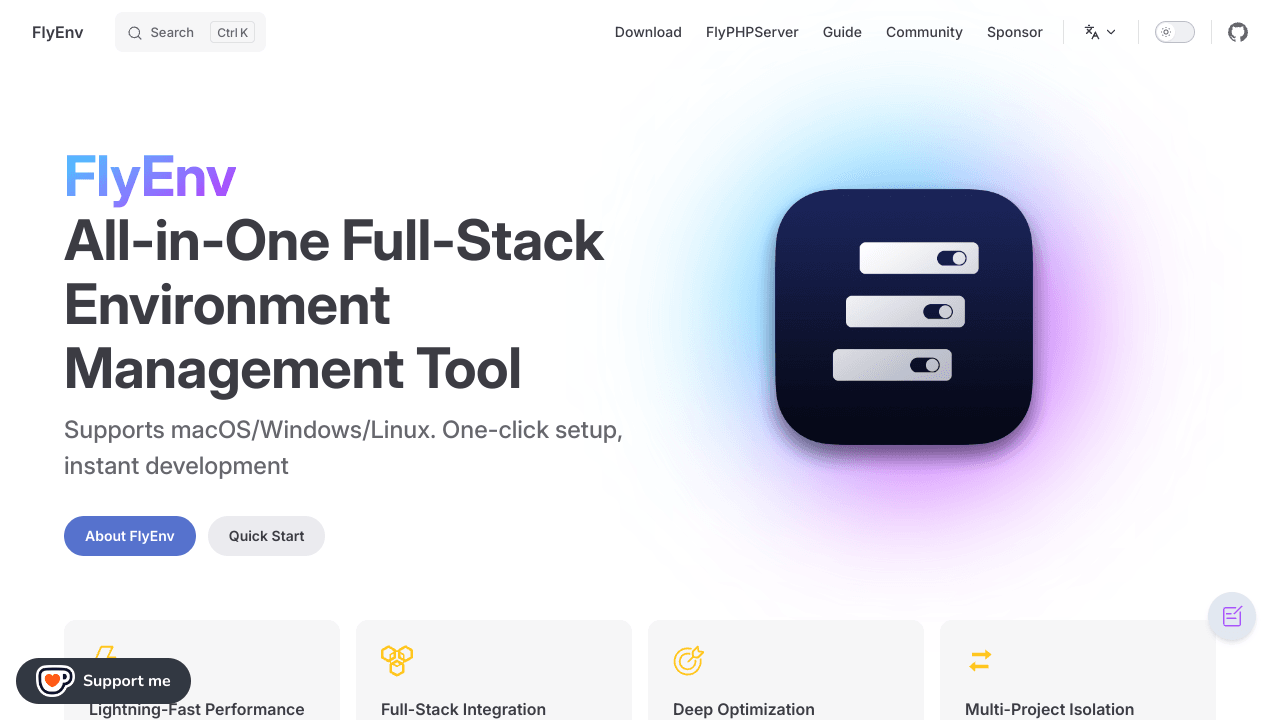The height and width of the screenshot is (720, 1280).
Task: Open the Sponsor page link
Action: click(1014, 32)
